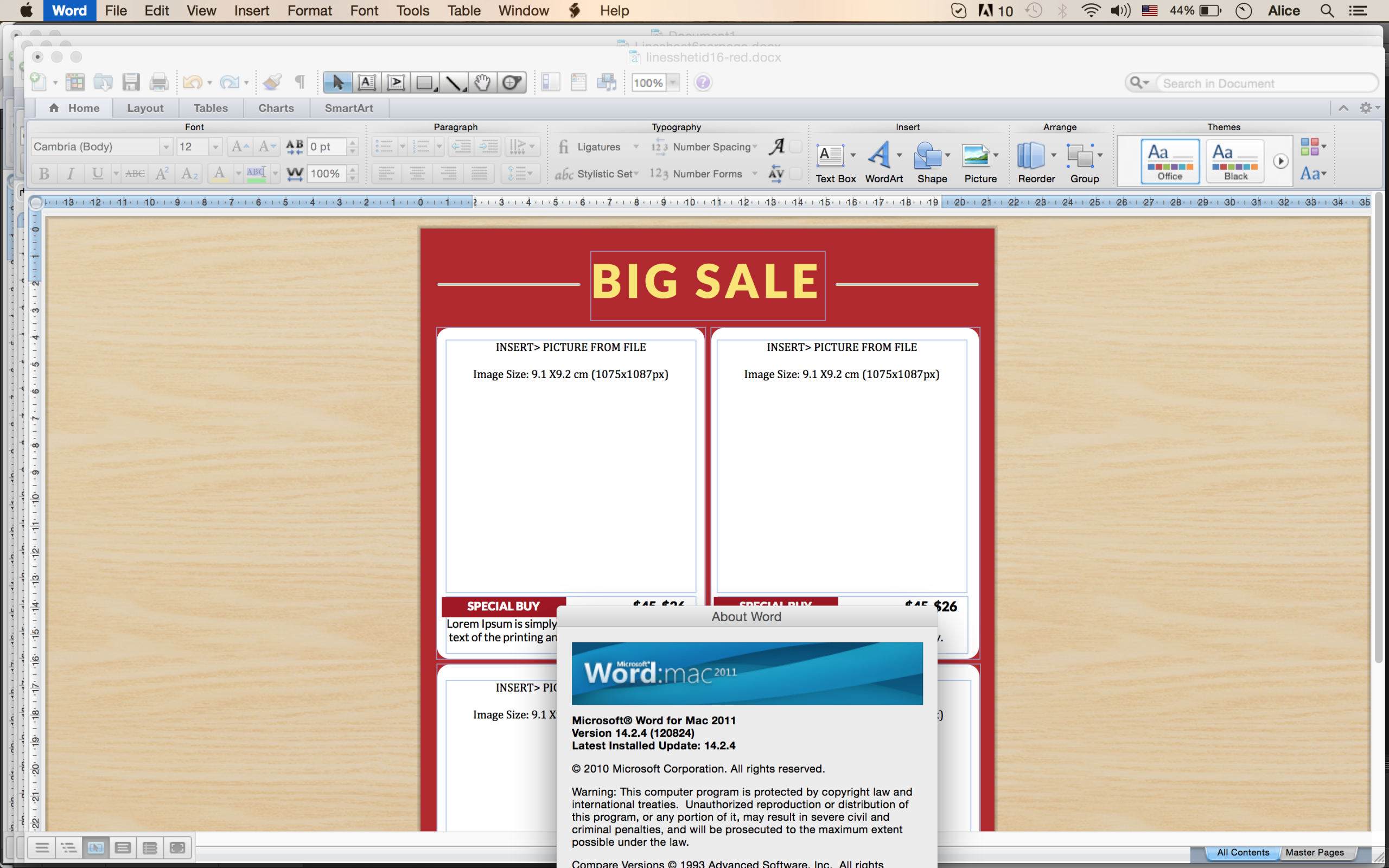The width and height of the screenshot is (1389, 868).
Task: Select the All Contents page tab
Action: pos(1243,852)
